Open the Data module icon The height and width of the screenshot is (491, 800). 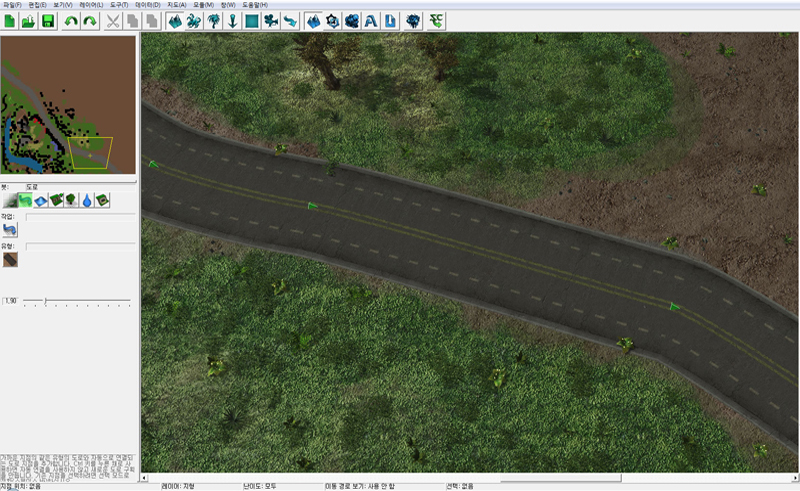point(352,21)
